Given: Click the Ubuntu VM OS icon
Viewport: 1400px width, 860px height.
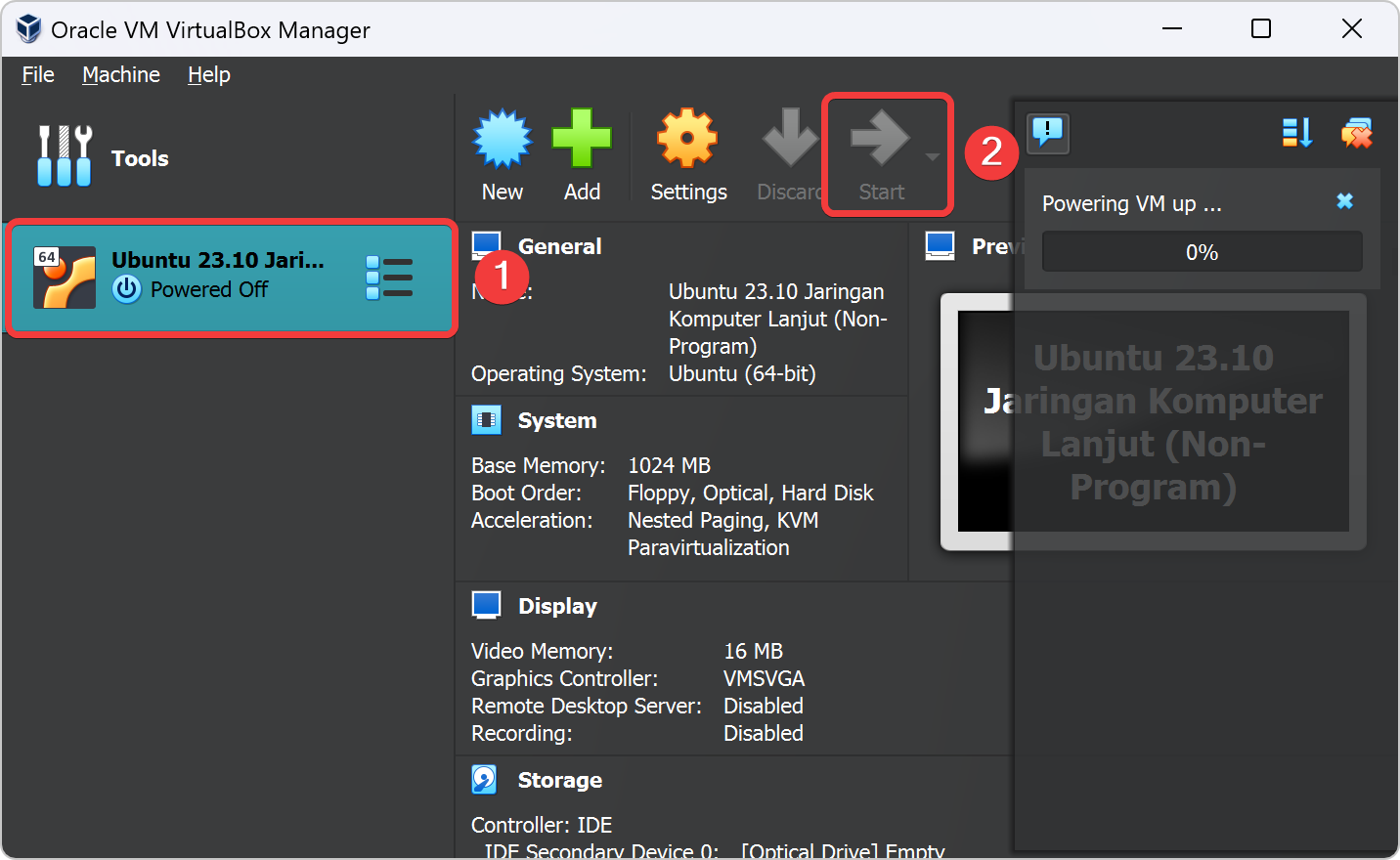Looking at the screenshot, I should (65, 278).
